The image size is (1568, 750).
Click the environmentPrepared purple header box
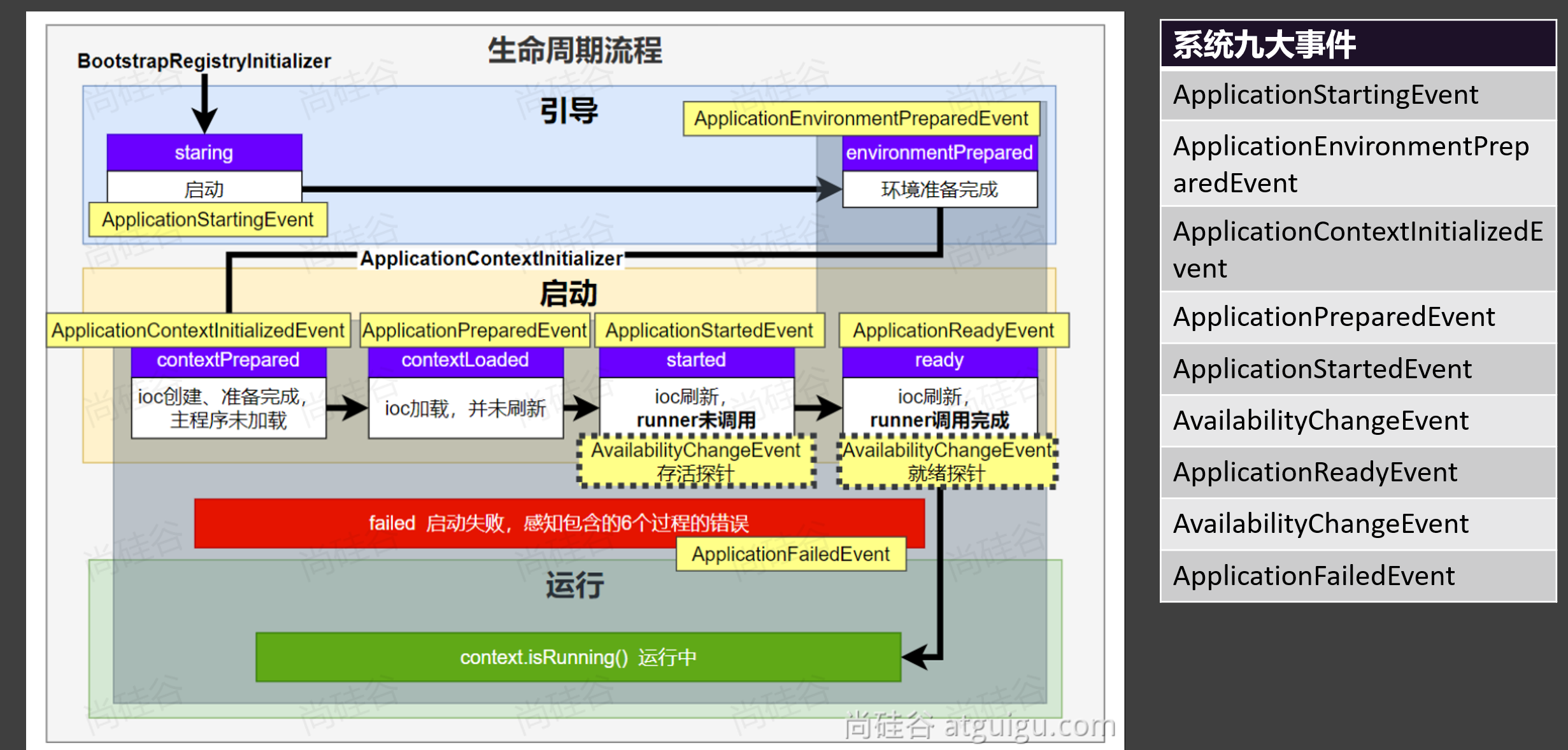point(939,153)
